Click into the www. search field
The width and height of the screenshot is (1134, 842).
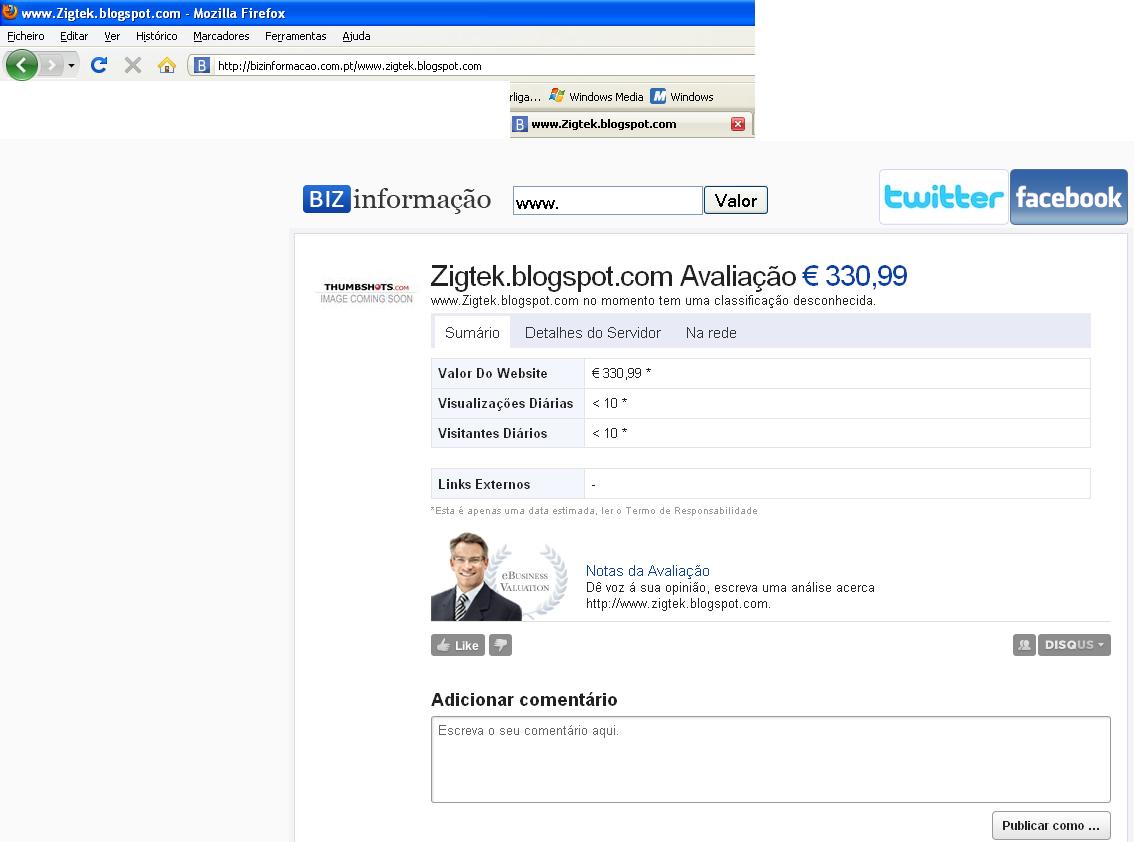(608, 200)
